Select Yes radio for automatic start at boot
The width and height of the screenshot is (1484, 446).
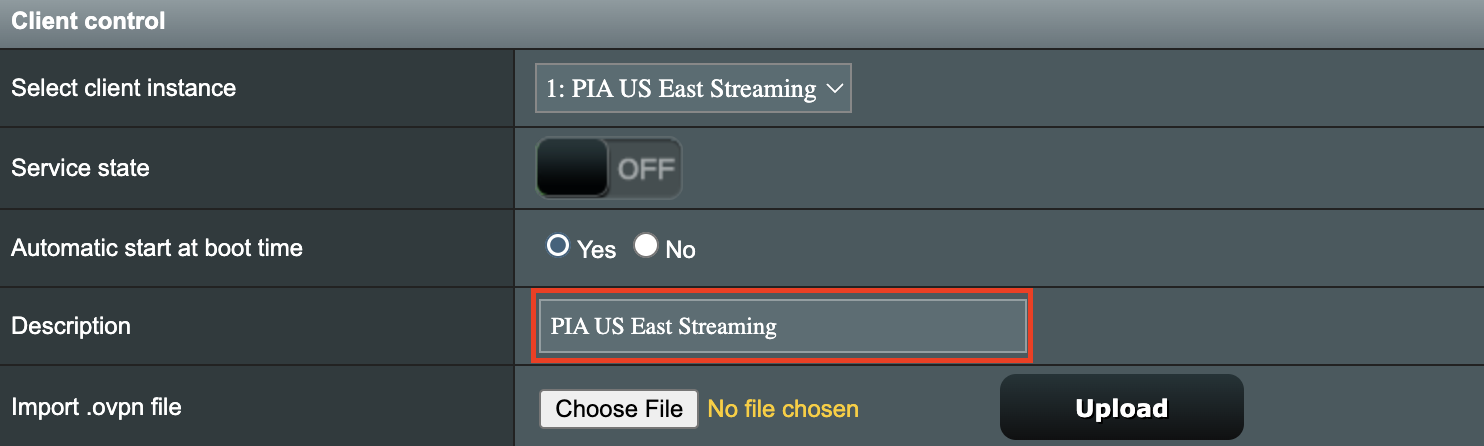pyautogui.click(x=558, y=246)
